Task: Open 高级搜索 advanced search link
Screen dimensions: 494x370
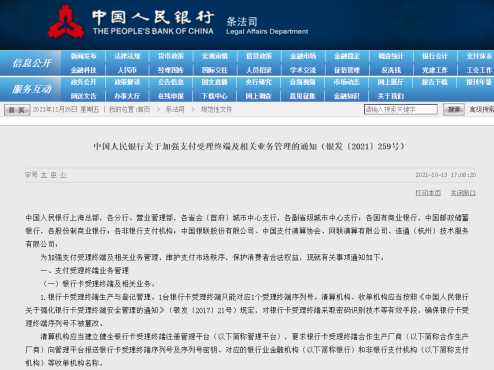Action: tap(482, 109)
